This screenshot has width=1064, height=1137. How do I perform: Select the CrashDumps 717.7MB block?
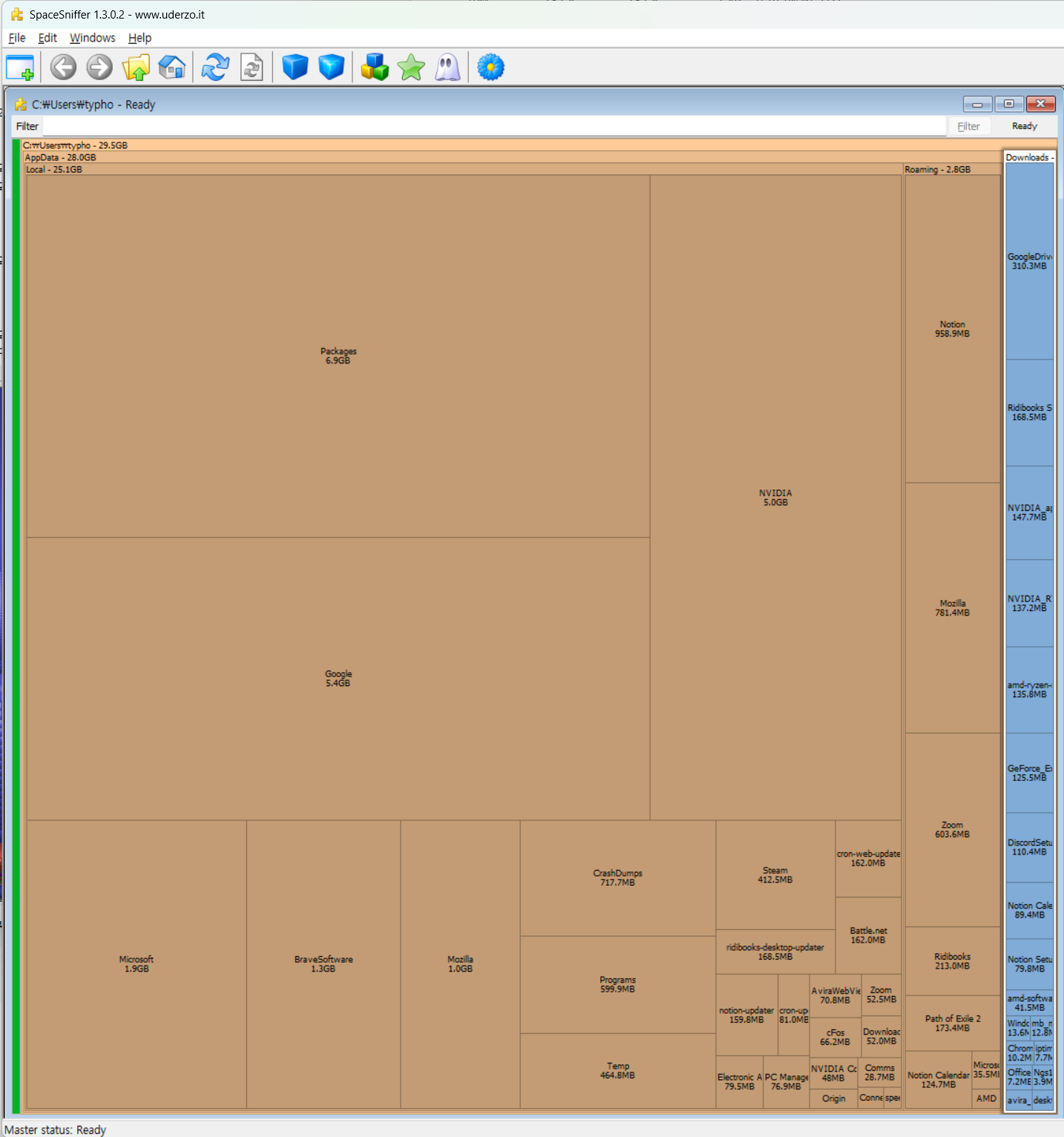[x=618, y=878]
